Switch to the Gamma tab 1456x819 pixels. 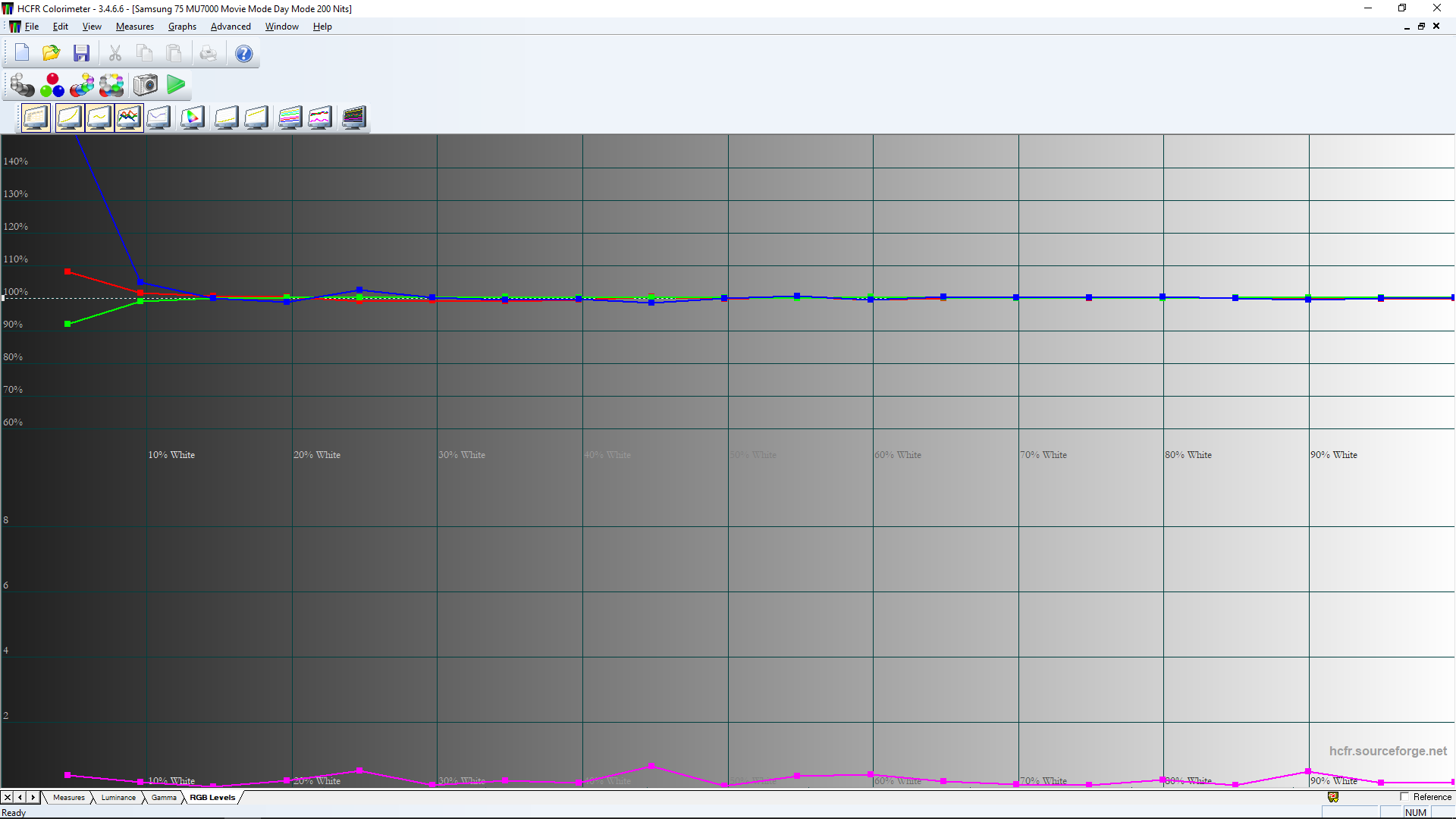[164, 798]
